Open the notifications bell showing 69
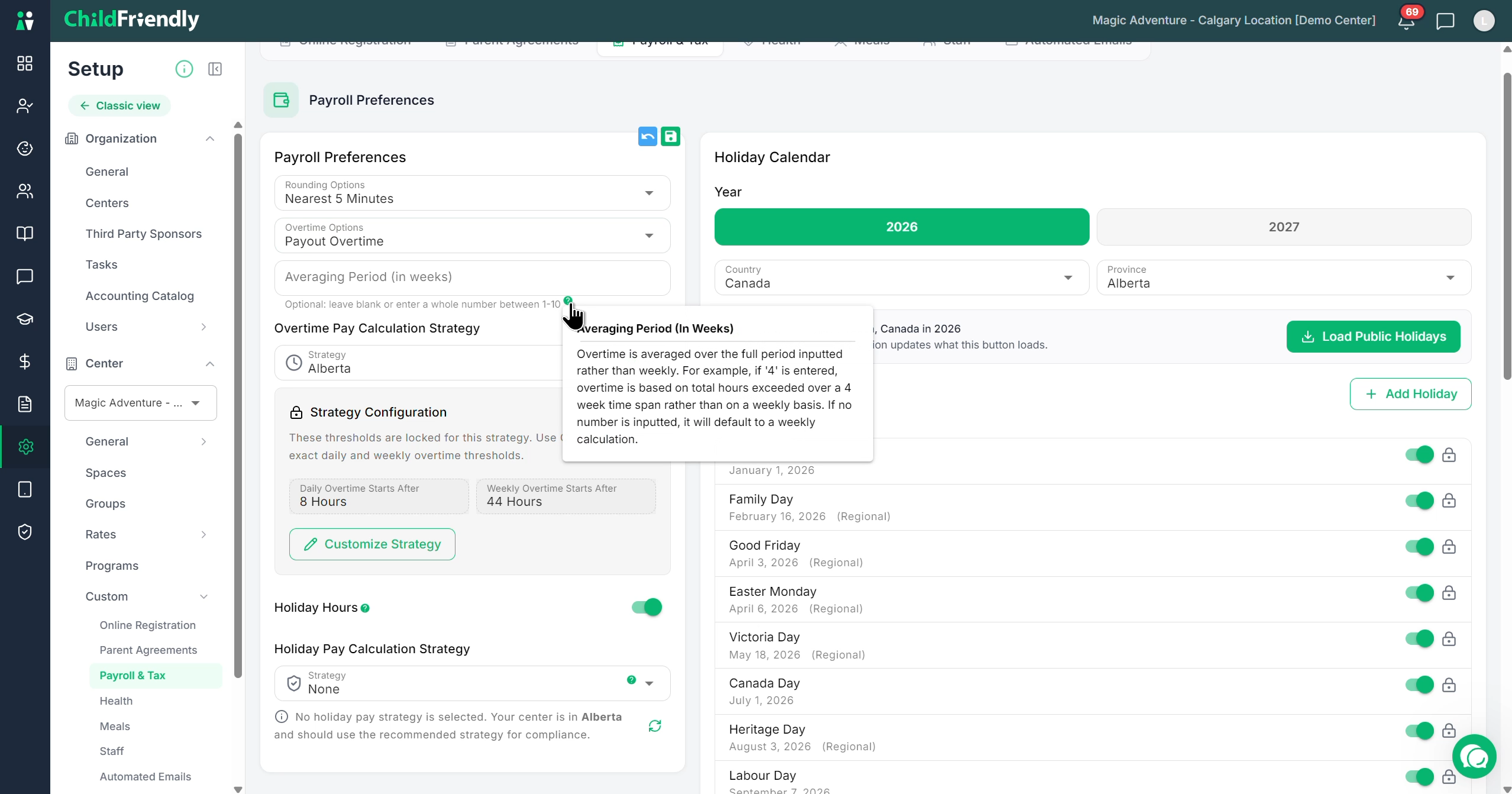 pyautogui.click(x=1406, y=21)
